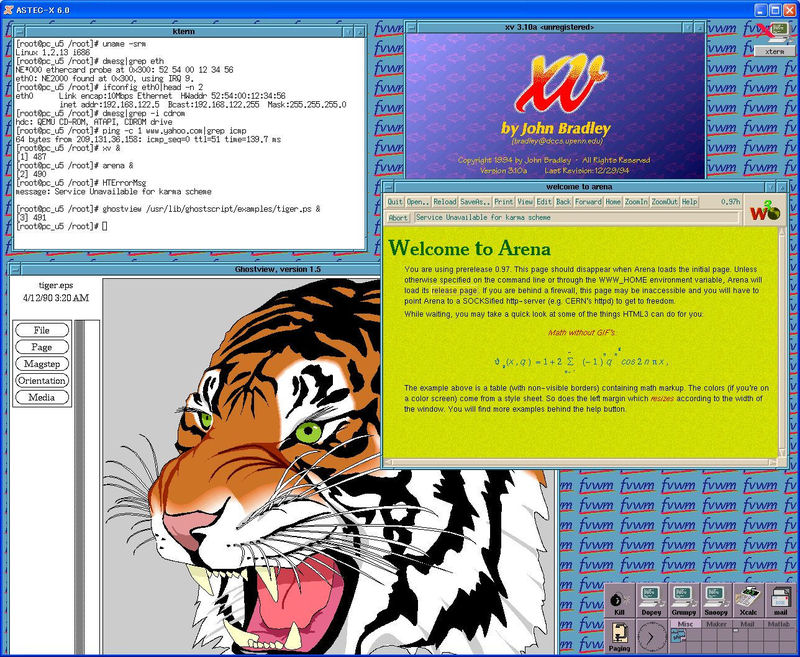The image size is (800, 657).
Task: Click Open.. in the Arena toolbar
Action: click(x=418, y=202)
